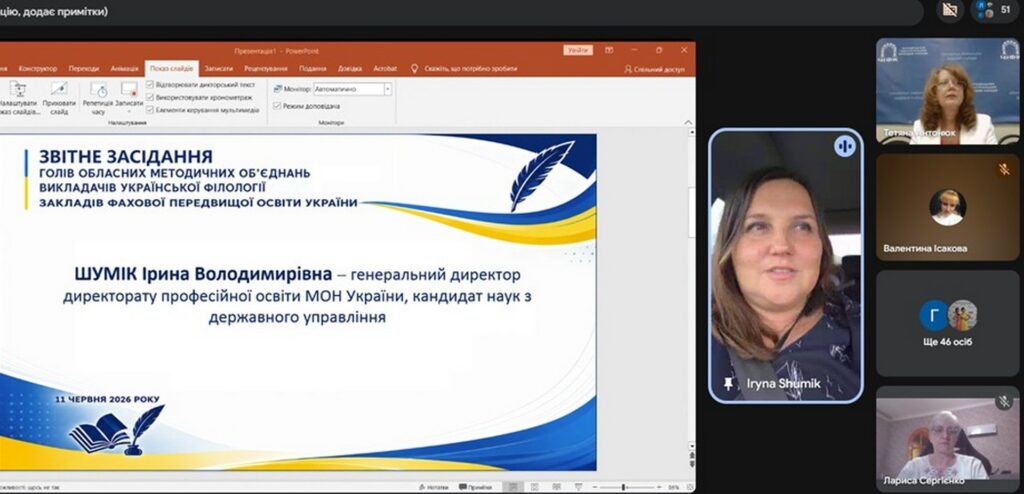
Task: Click 'Скажіть, що потрібно зробити' search box
Action: click(x=470, y=69)
